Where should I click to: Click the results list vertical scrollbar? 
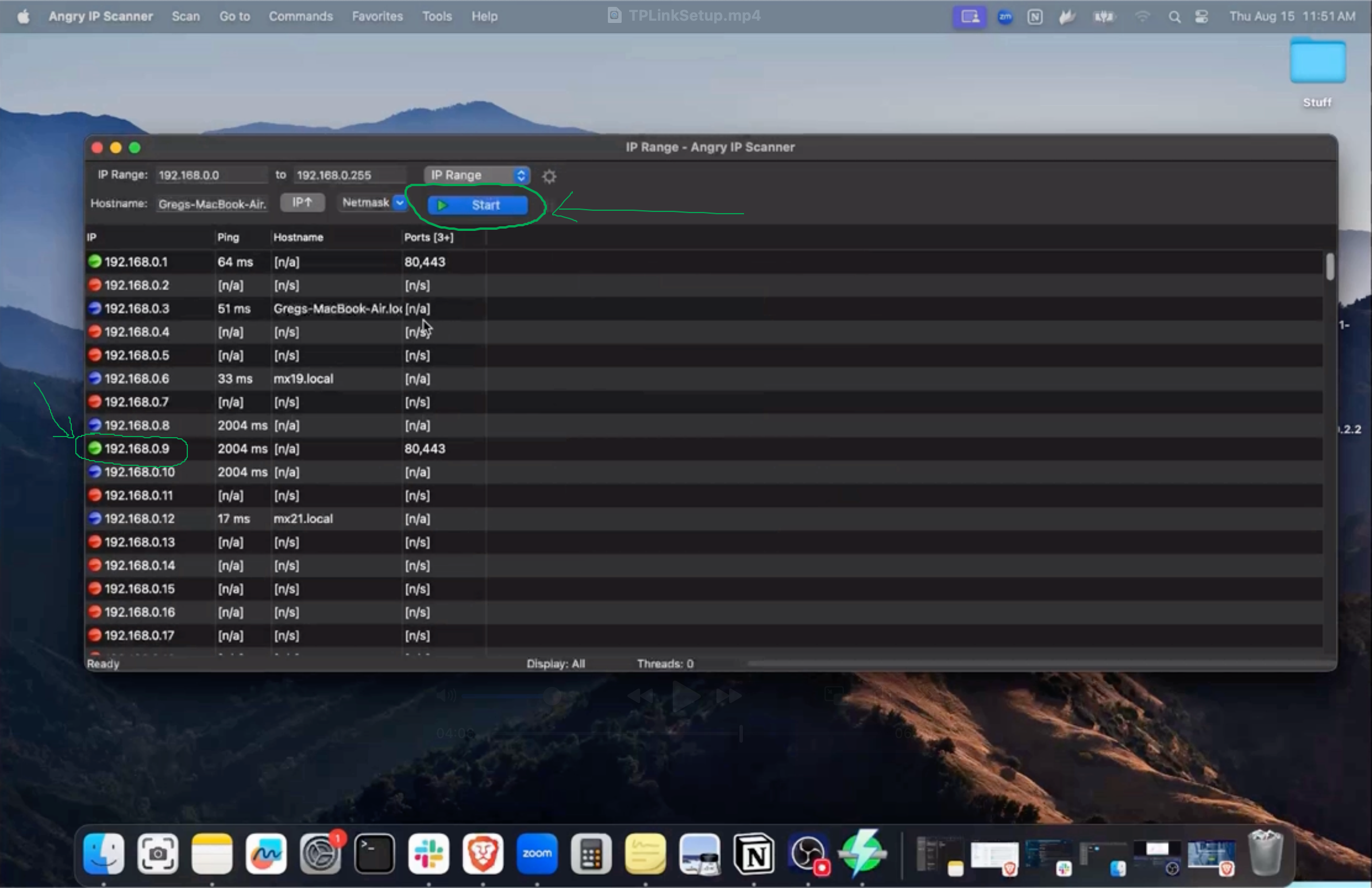pyautogui.click(x=1329, y=267)
